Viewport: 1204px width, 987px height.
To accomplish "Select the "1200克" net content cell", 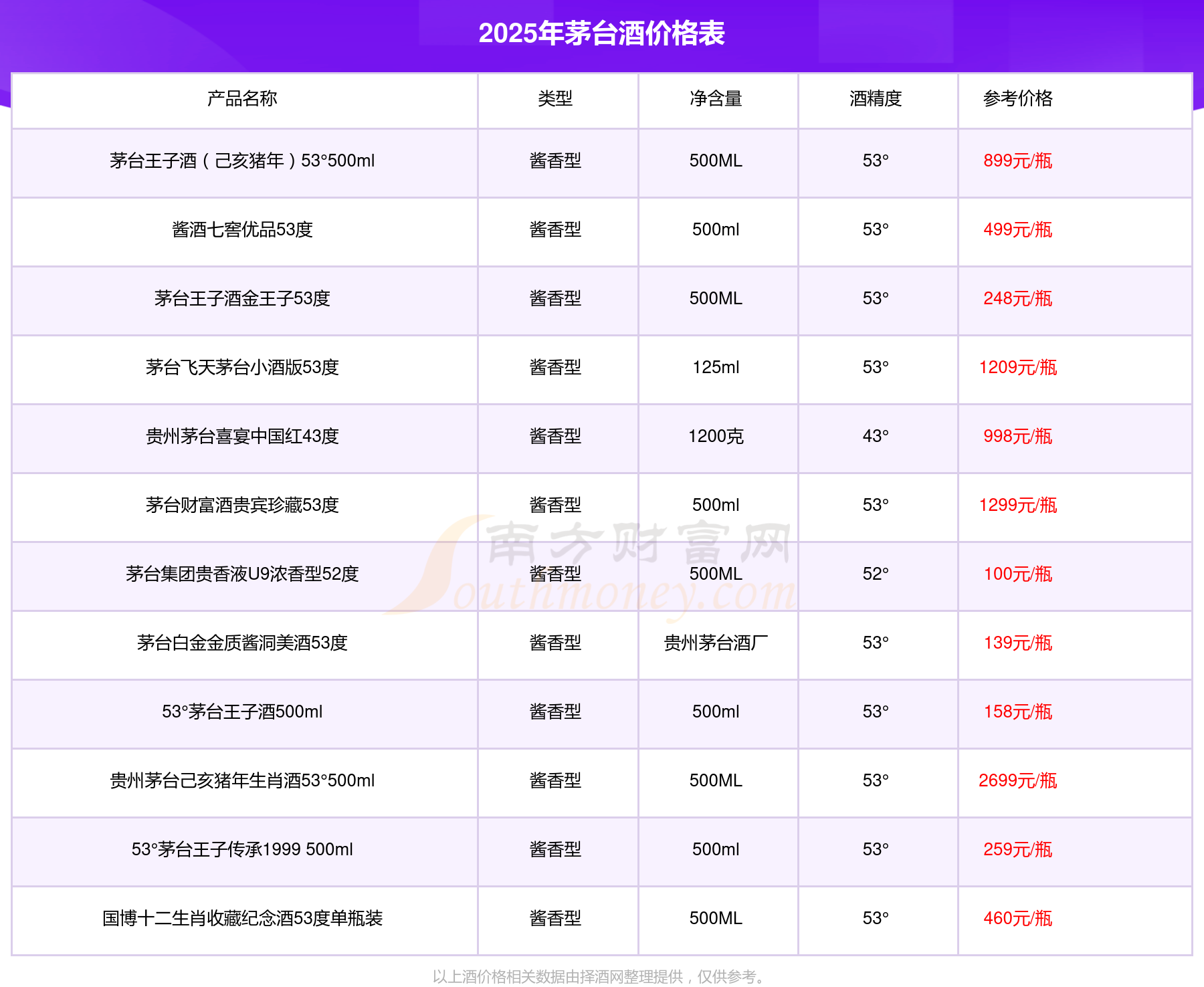I will [716, 436].
